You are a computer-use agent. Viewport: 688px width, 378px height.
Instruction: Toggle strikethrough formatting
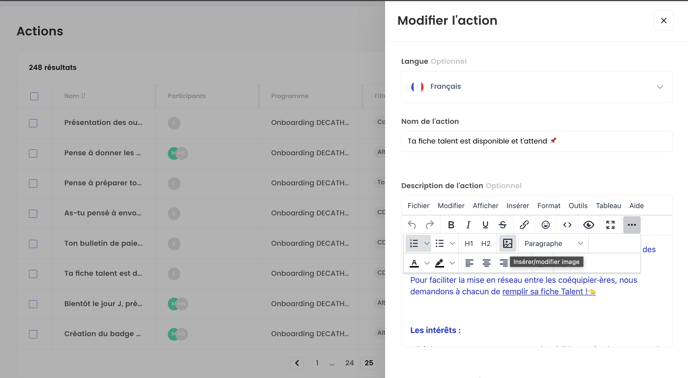[503, 225]
